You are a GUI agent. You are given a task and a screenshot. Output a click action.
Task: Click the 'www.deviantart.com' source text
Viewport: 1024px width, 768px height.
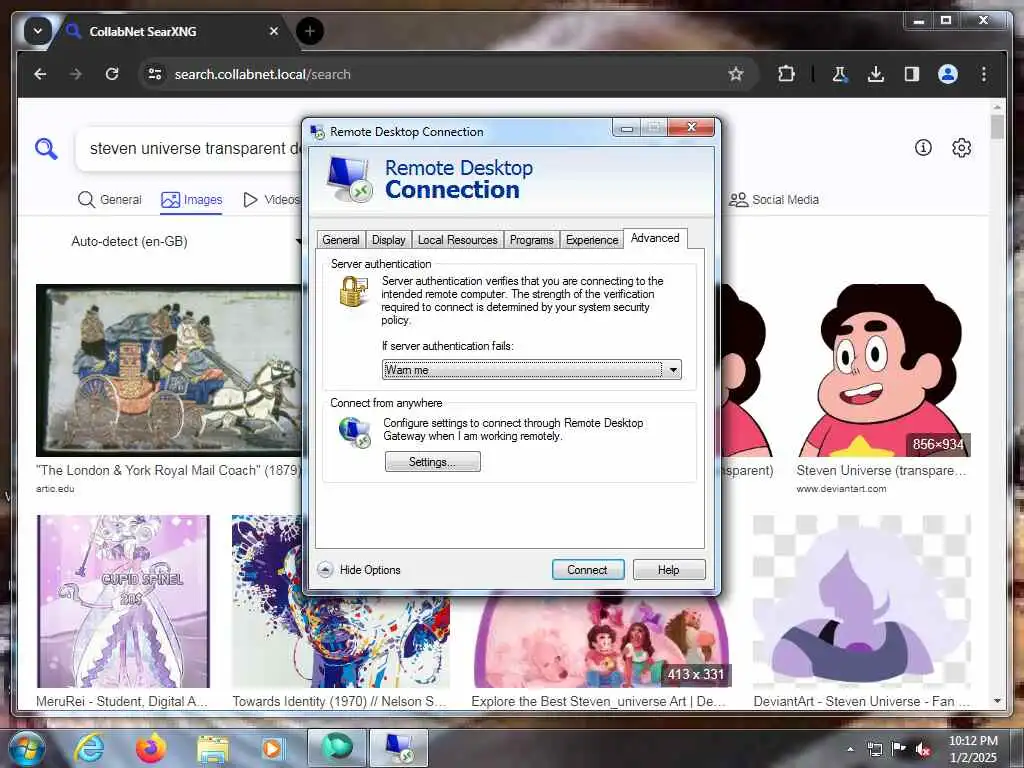point(841,488)
